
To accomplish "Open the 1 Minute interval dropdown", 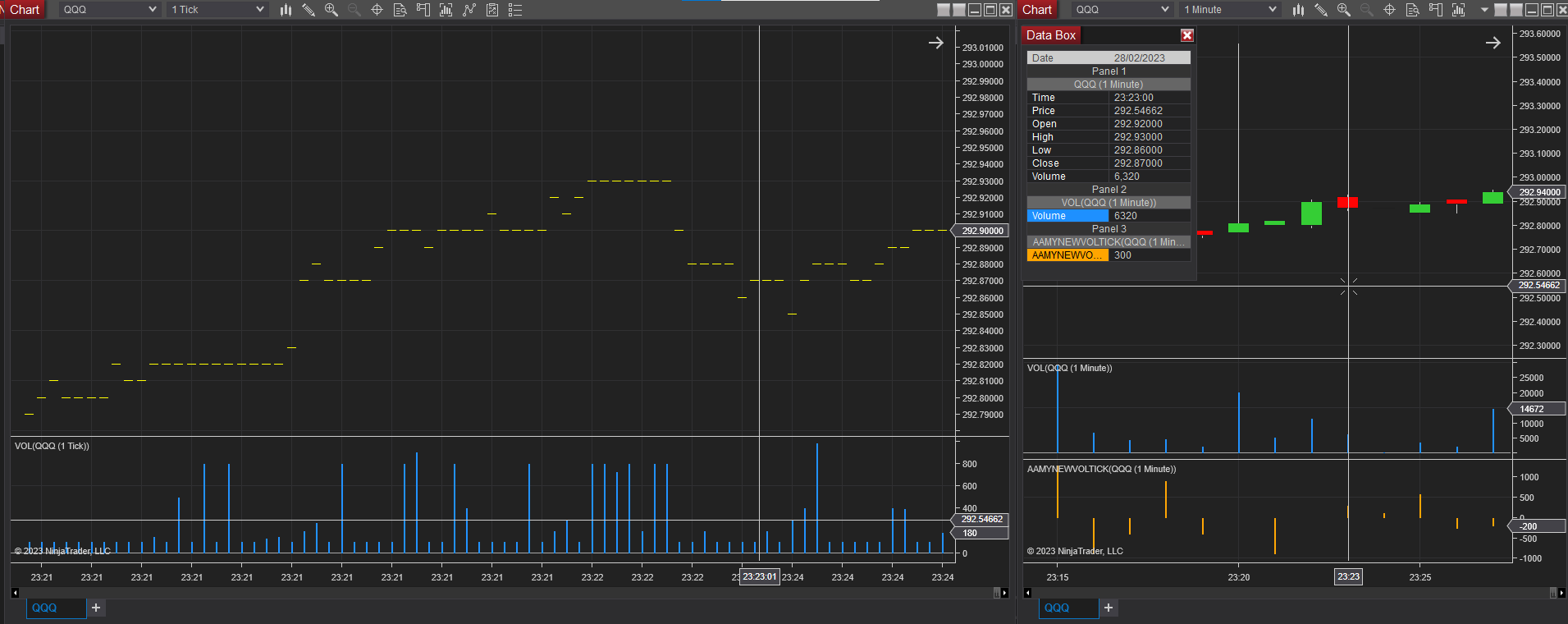I will coord(1230,10).
